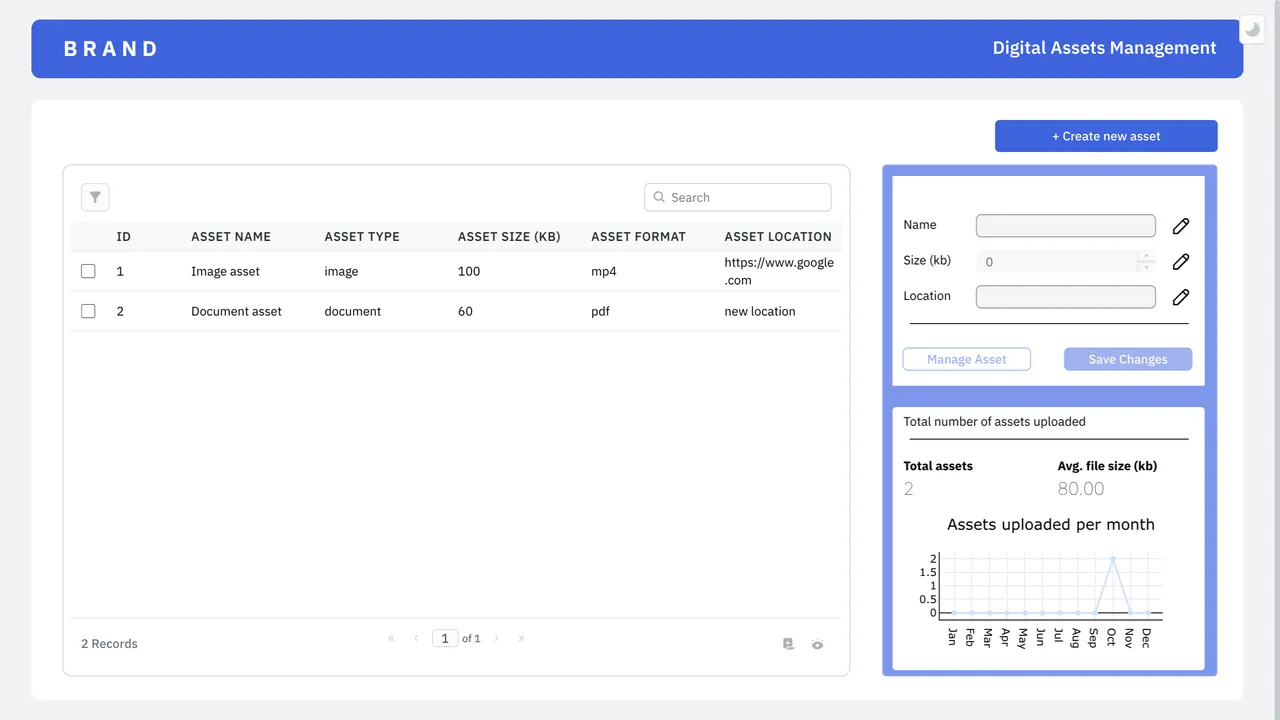
Task: Go to first page double-arrow
Action: [x=391, y=638]
